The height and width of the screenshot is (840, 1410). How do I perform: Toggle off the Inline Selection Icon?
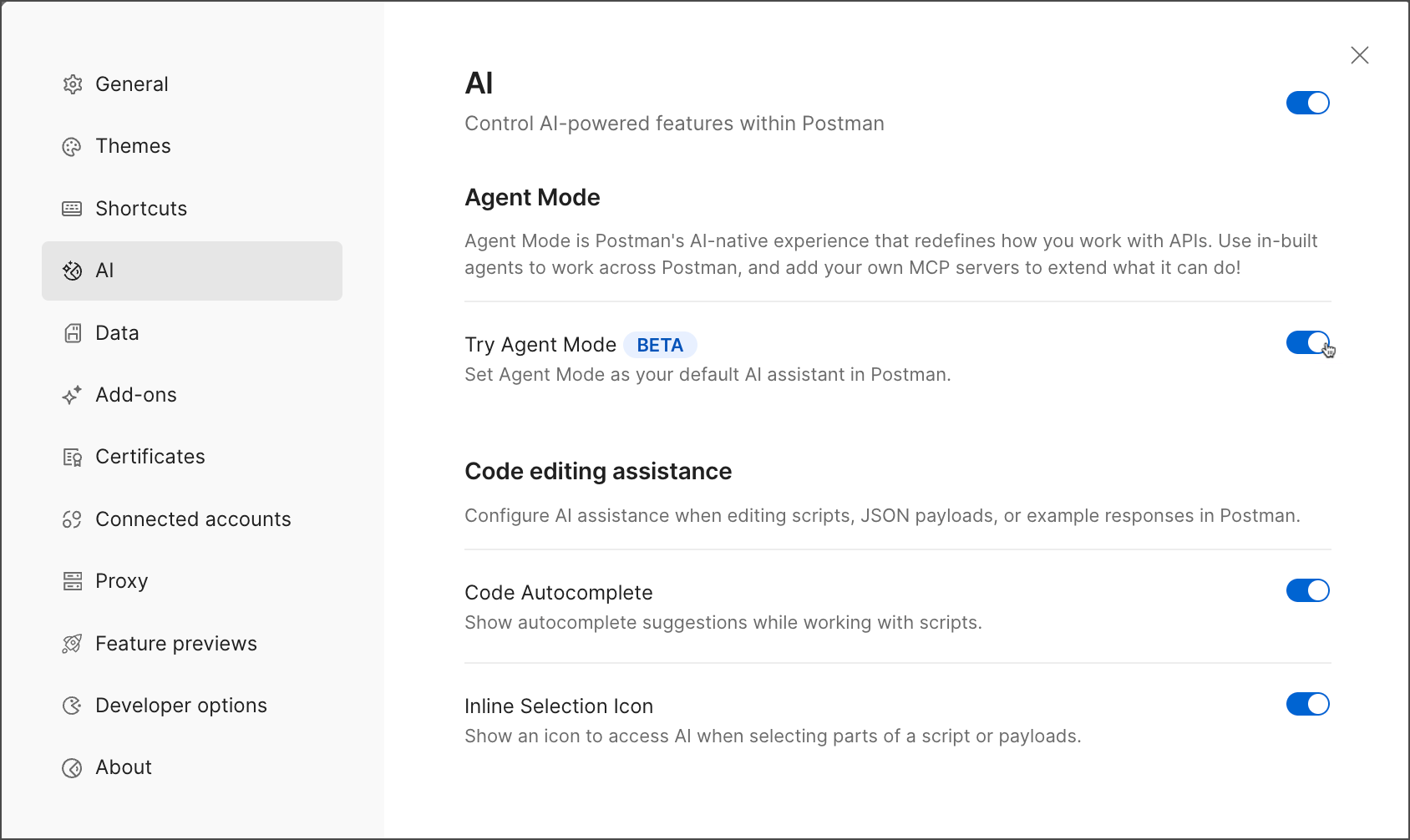click(1307, 704)
